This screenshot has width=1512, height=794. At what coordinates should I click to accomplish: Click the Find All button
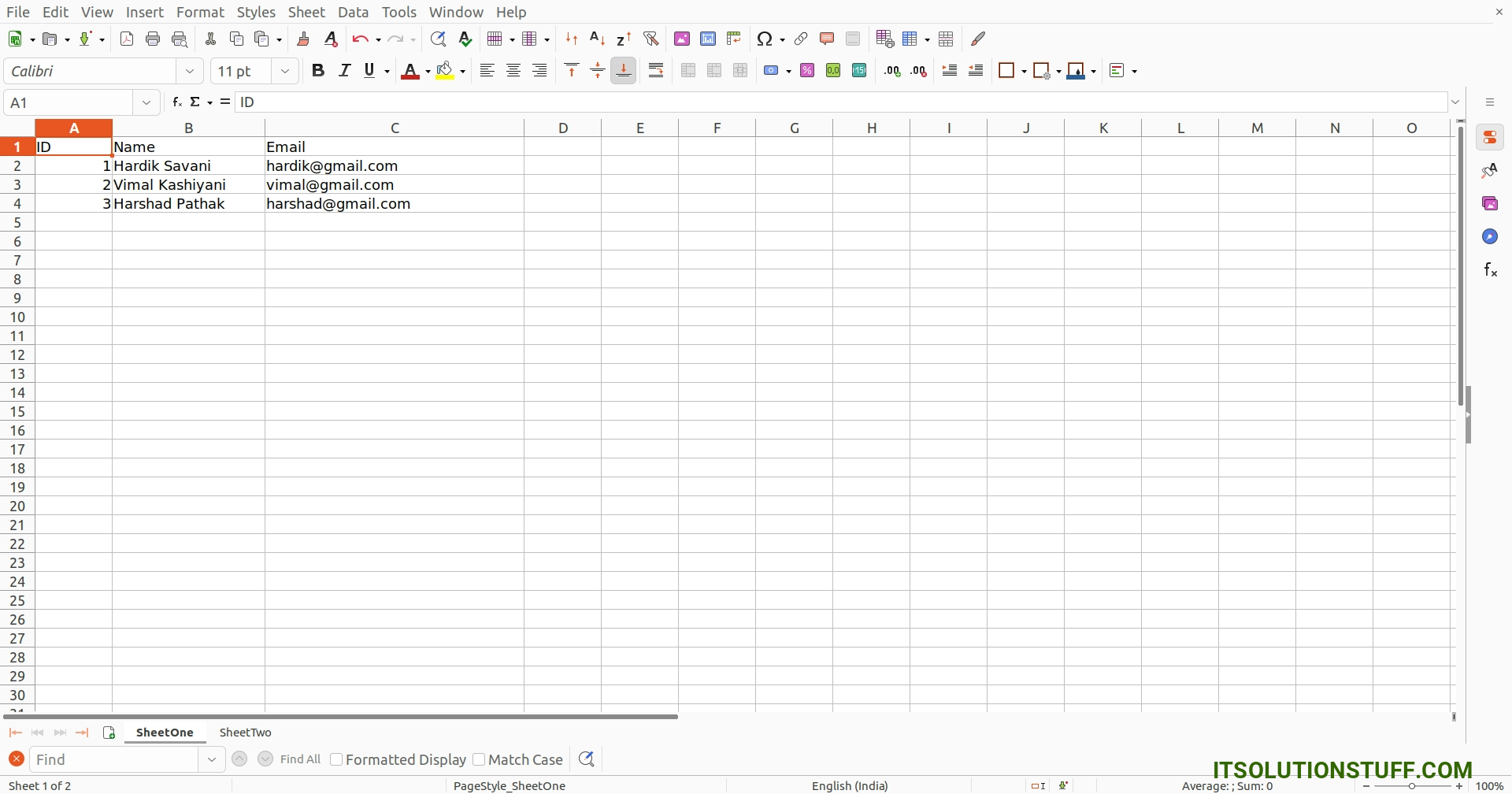300,759
